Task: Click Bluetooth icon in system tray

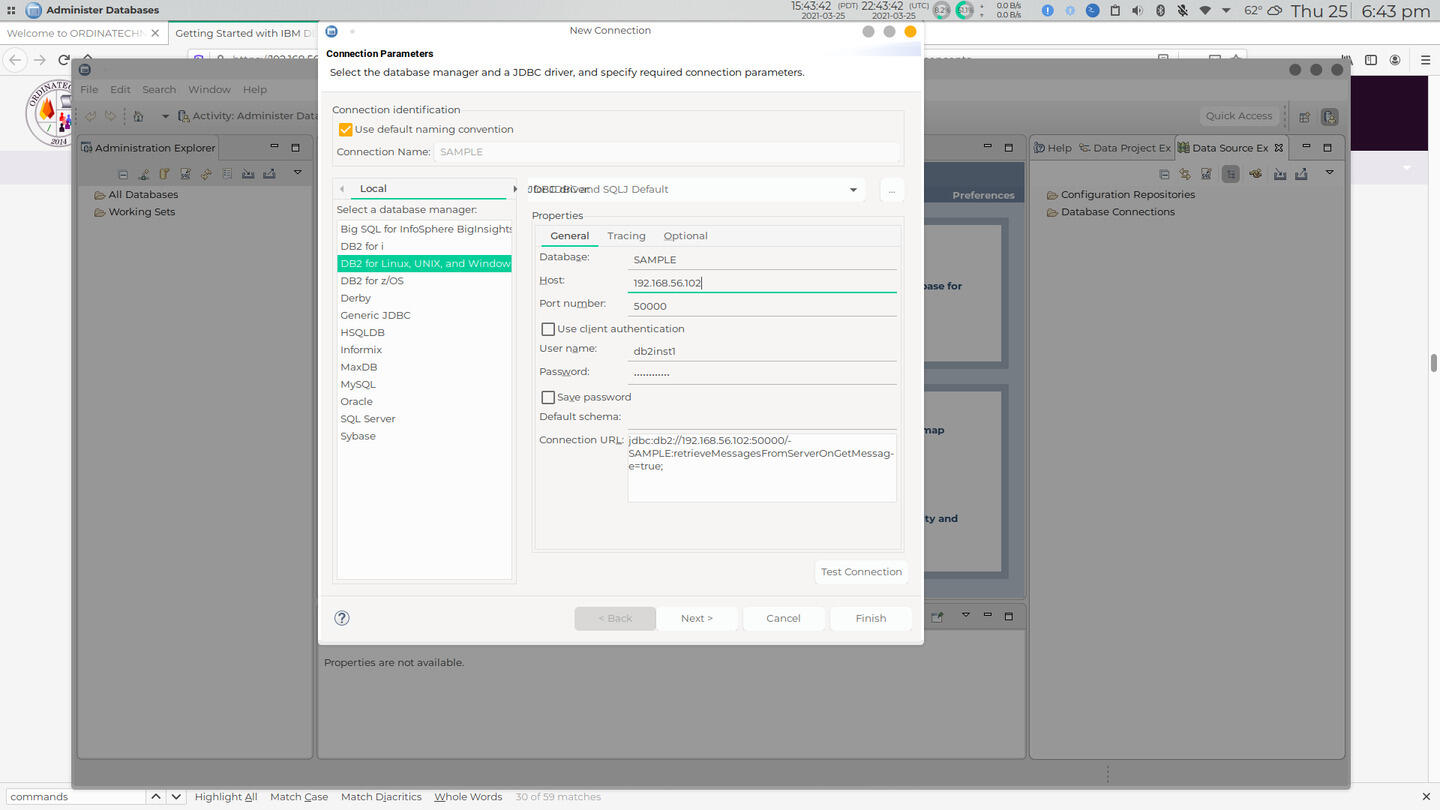Action: point(1160,10)
